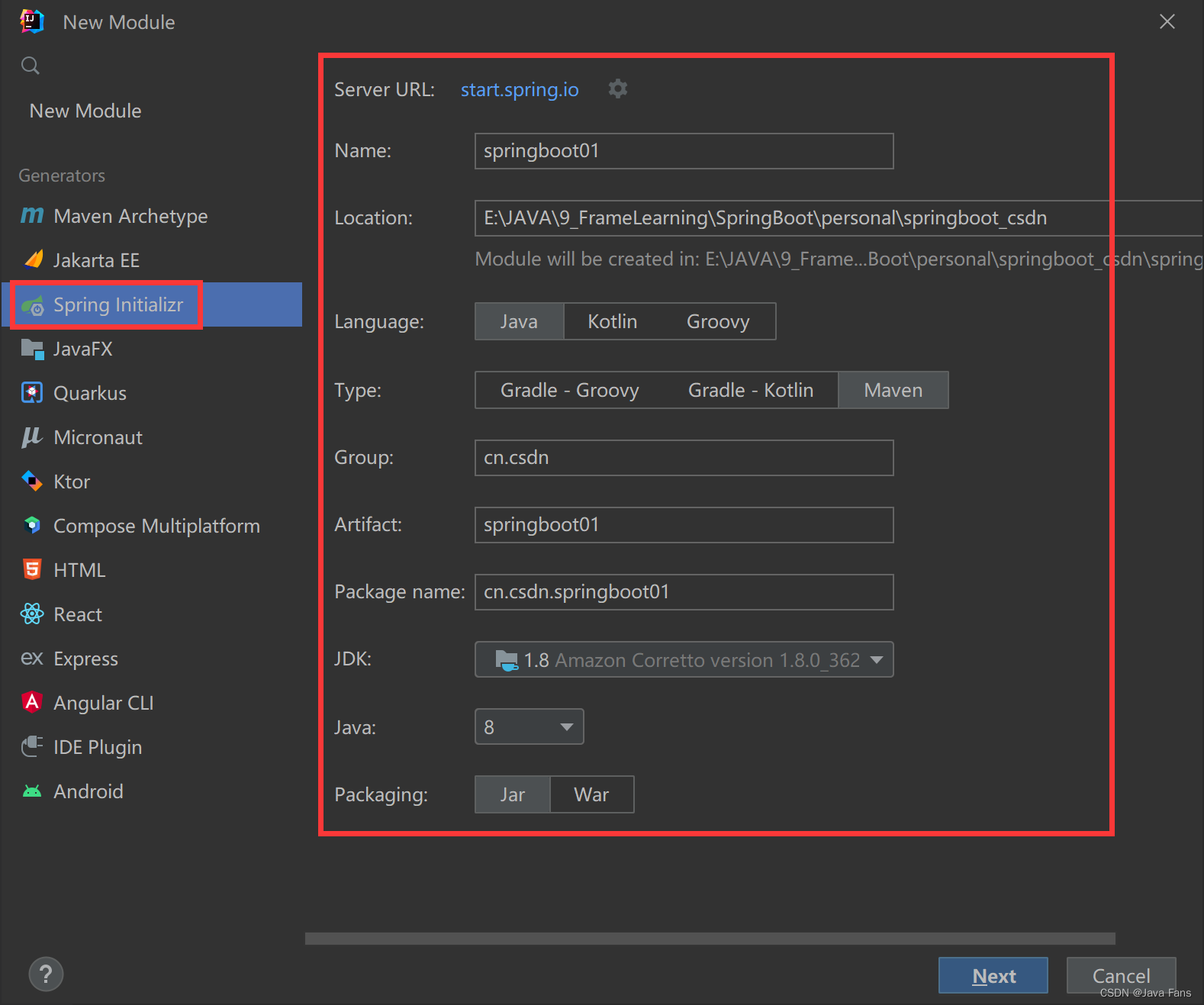
Task: Click the React atom icon
Action: pos(32,614)
